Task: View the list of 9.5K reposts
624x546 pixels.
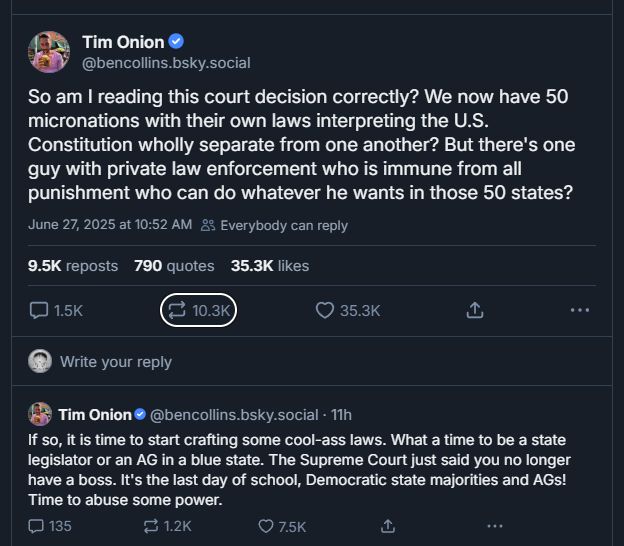Action: coord(73,266)
